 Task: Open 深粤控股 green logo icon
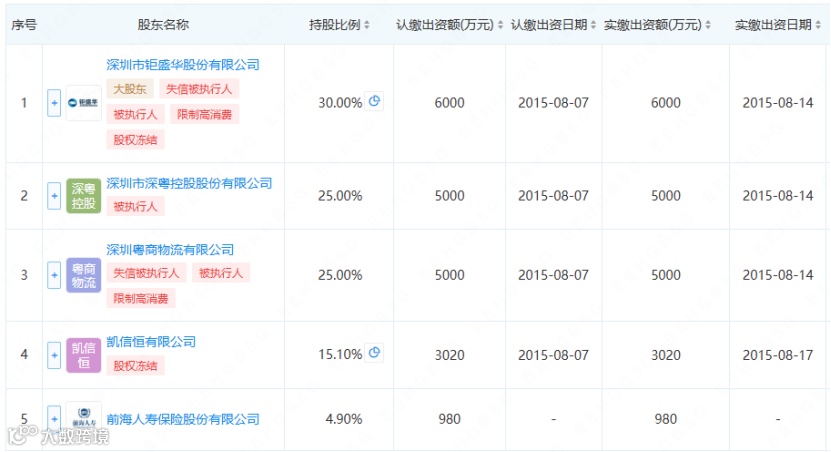pyautogui.click(x=83, y=196)
